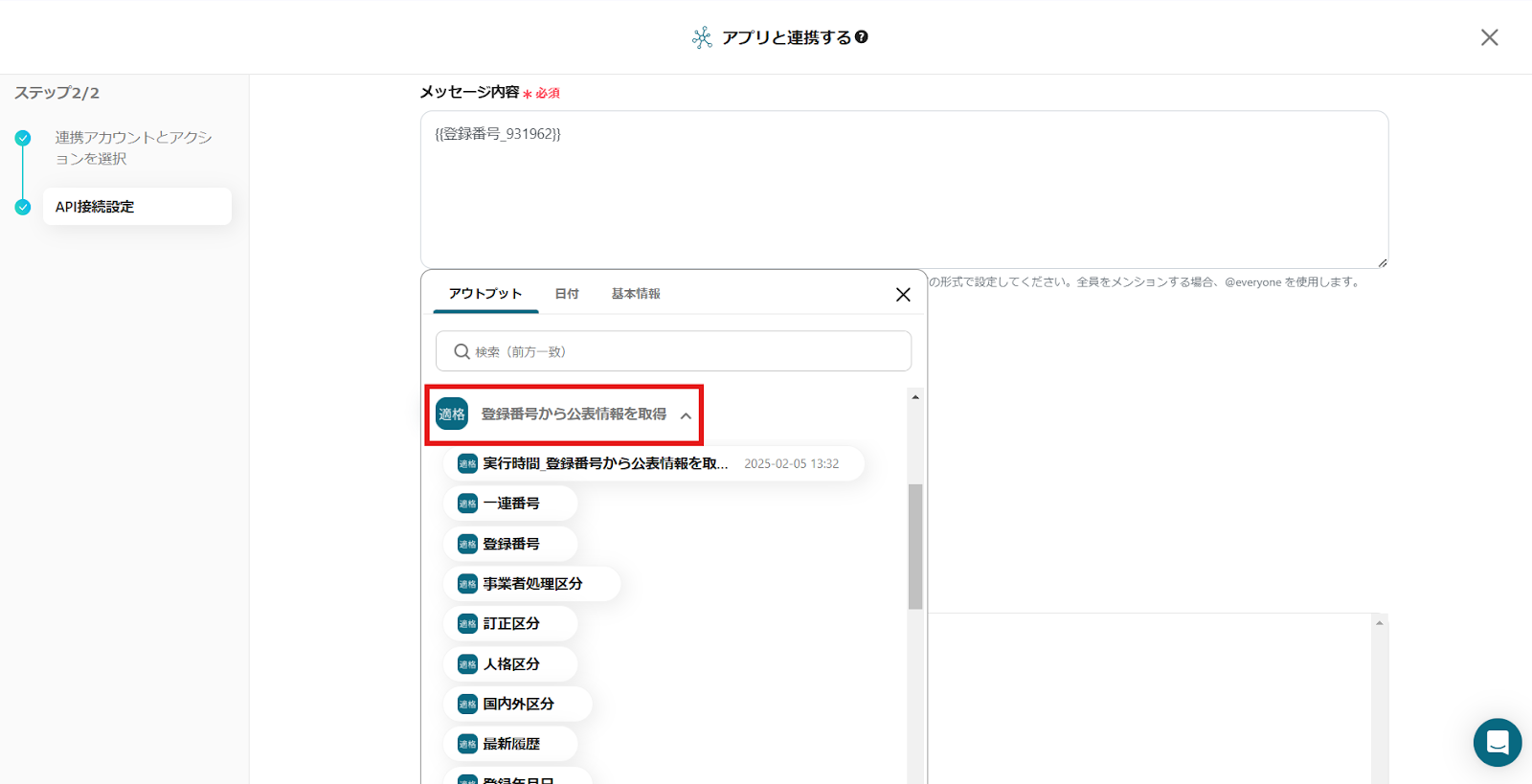Insert the 登録番号 output value
The width and height of the screenshot is (1532, 784).
(510, 544)
